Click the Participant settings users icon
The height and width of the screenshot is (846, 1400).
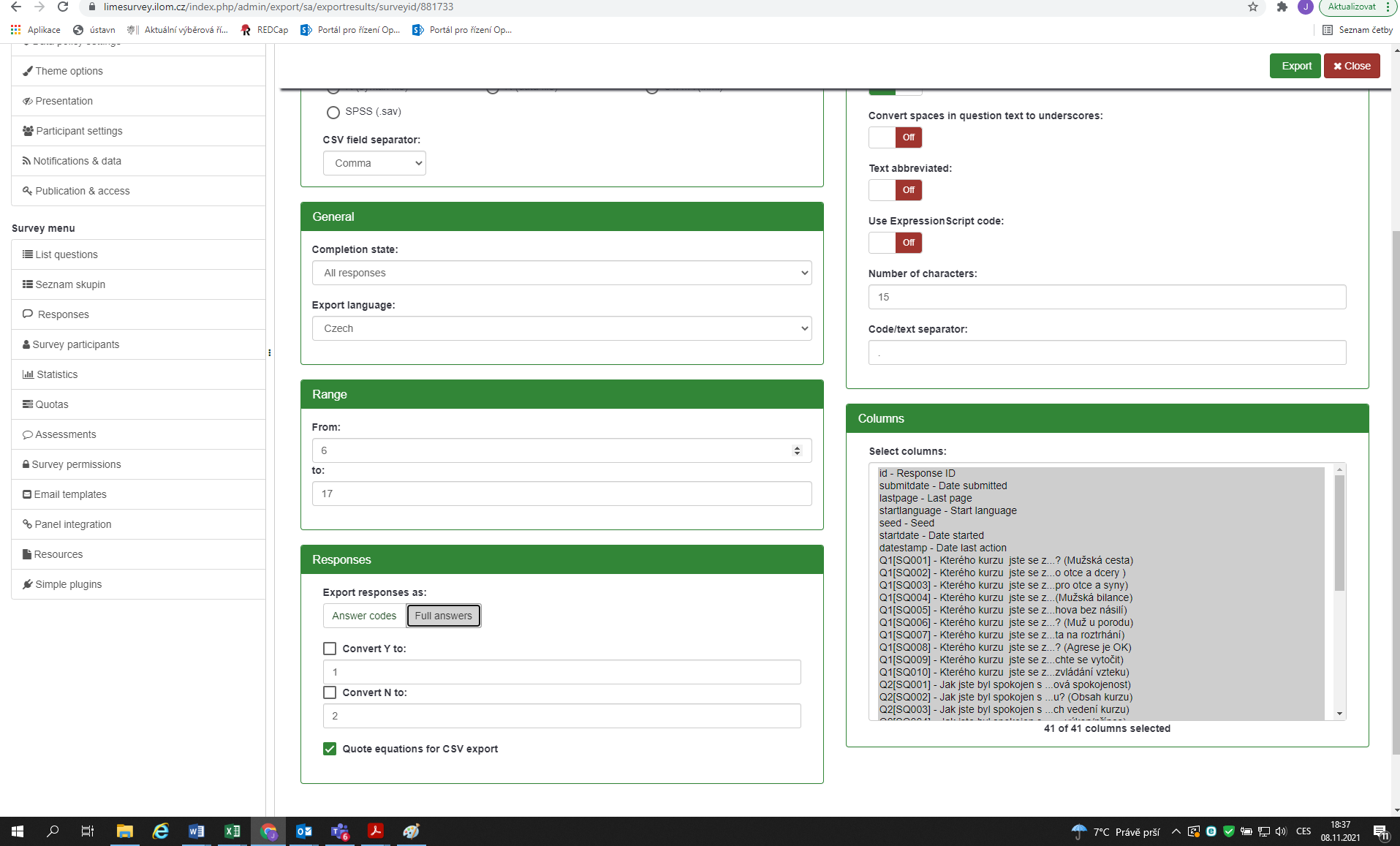[28, 131]
